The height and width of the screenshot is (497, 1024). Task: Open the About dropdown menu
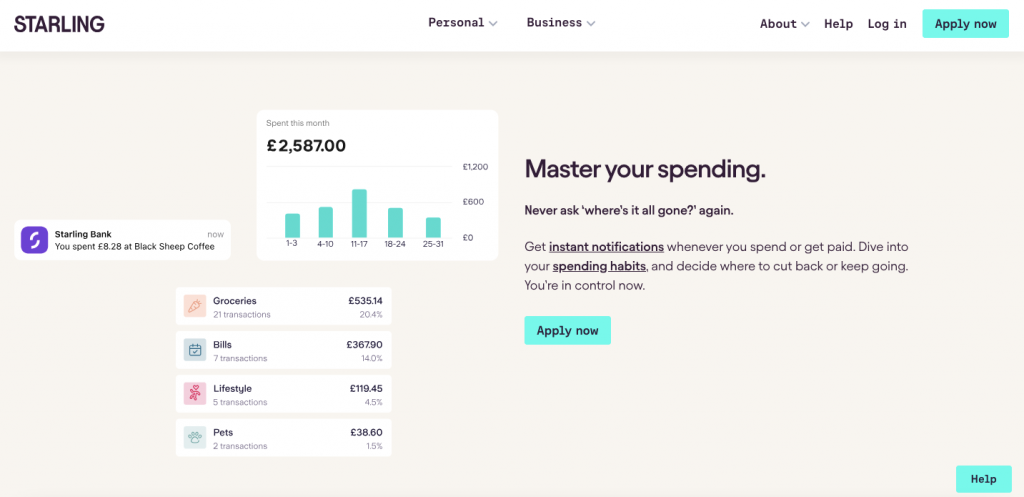(x=784, y=24)
